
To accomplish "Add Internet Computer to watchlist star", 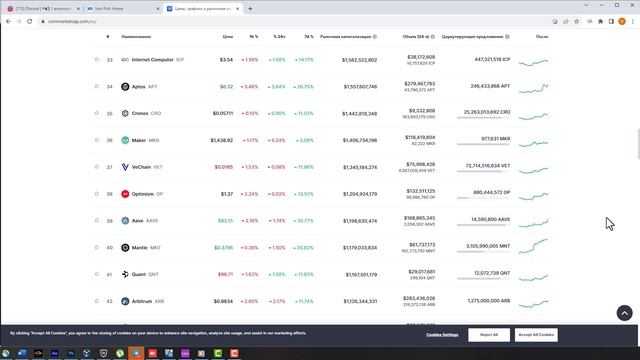I will pos(97,60).
